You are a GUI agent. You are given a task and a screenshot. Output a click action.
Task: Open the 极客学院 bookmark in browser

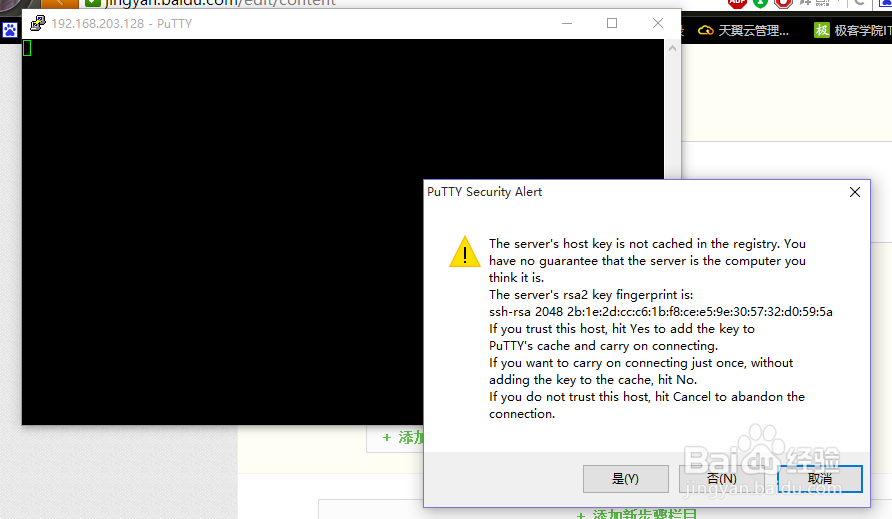pos(852,30)
